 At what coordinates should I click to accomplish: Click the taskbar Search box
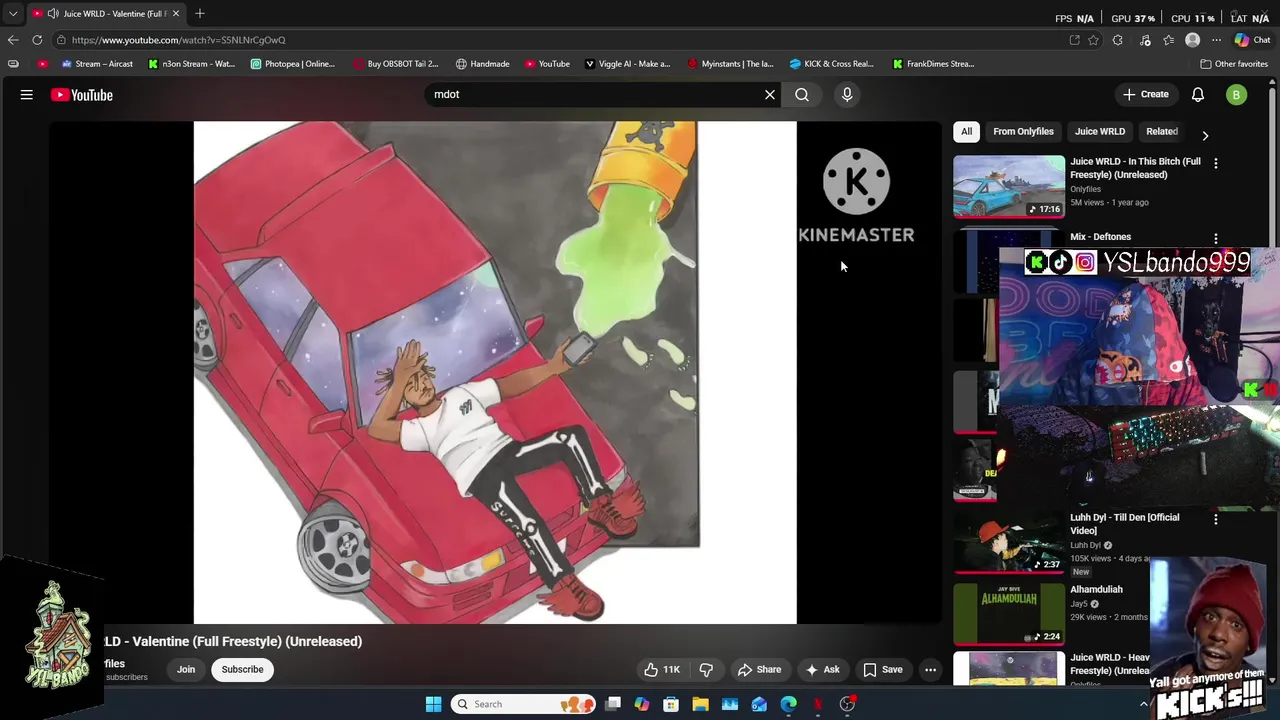523,704
